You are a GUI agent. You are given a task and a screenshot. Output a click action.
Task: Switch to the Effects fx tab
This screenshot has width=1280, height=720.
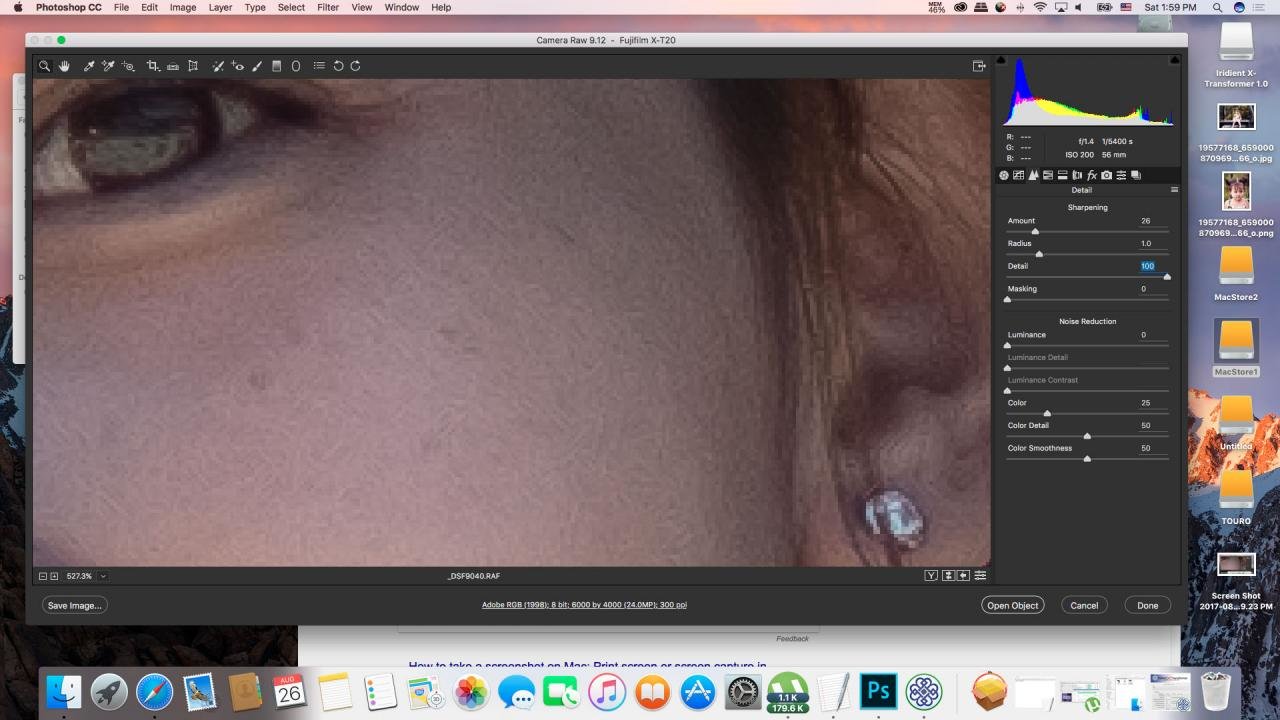point(1091,175)
